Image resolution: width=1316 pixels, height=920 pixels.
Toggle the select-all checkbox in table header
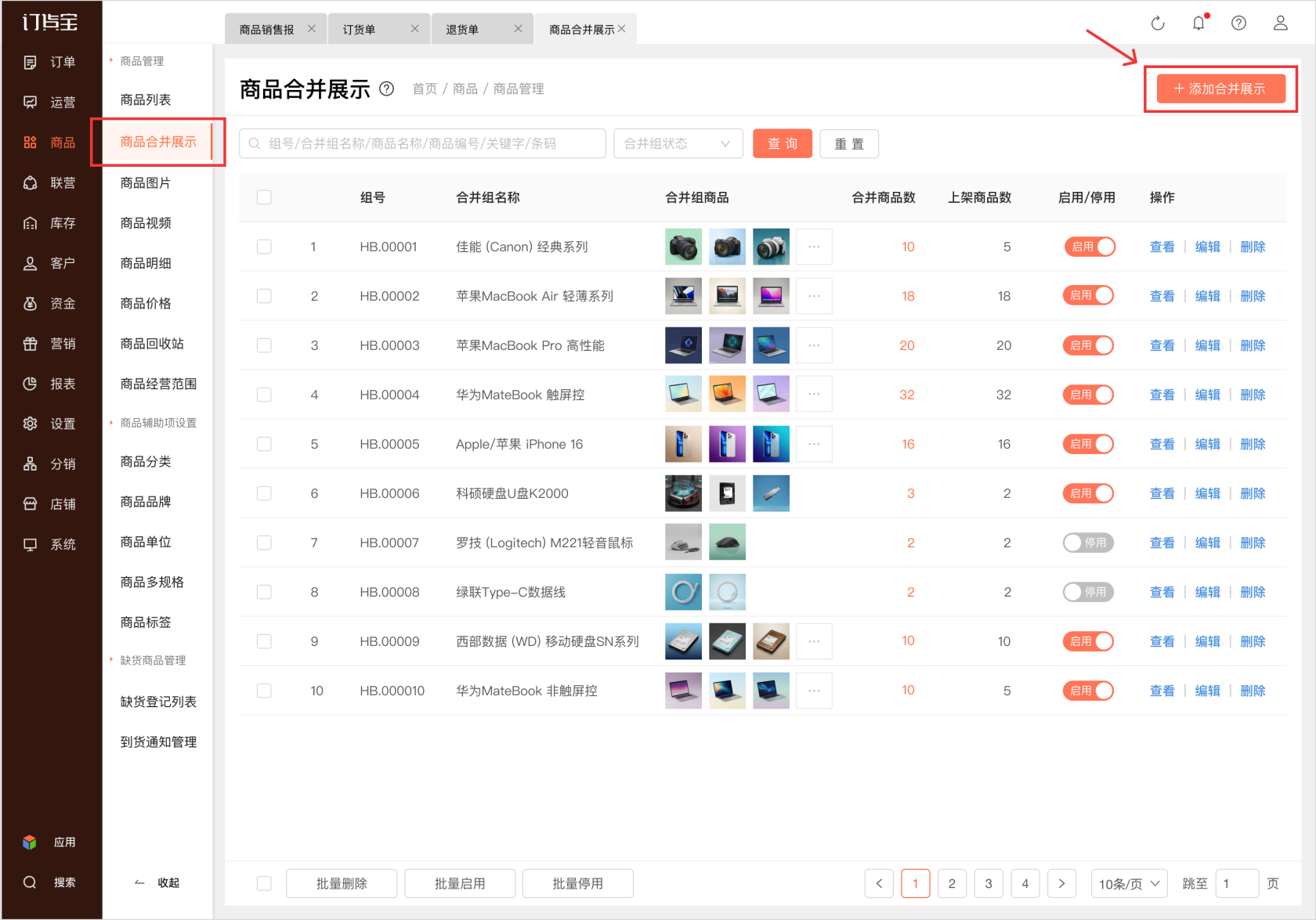pos(264,197)
